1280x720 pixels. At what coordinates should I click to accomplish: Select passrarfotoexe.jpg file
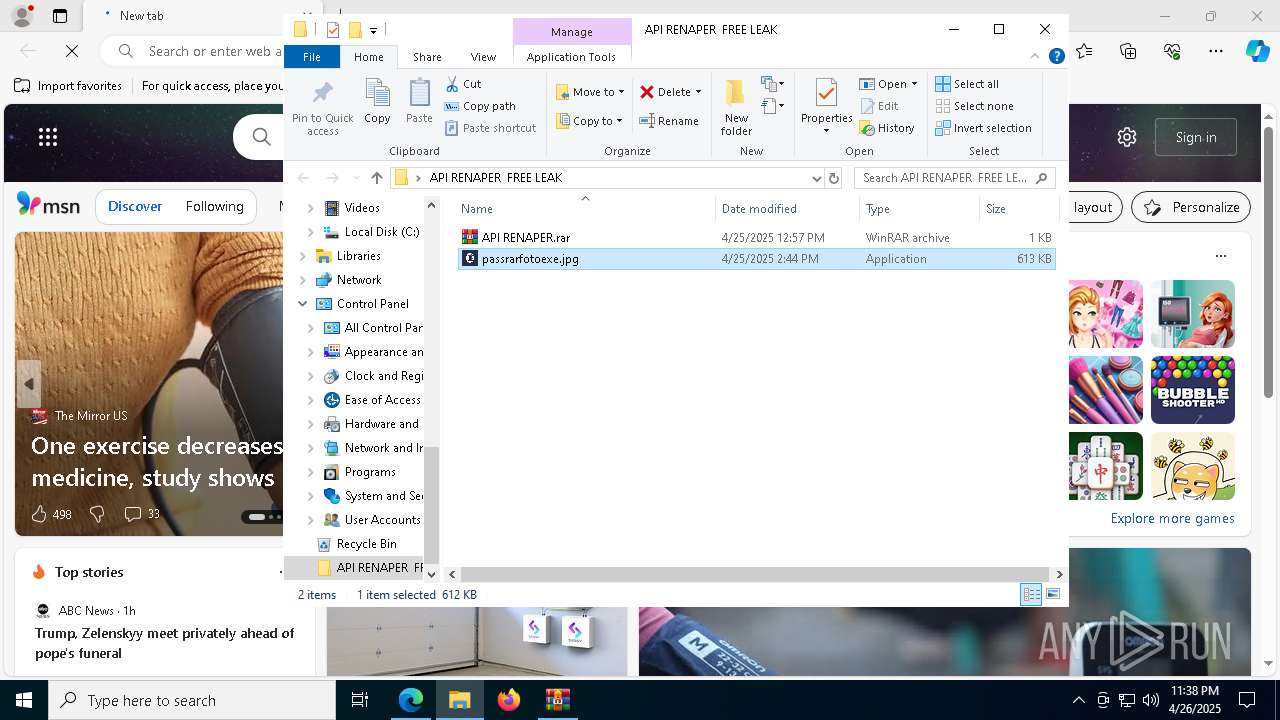click(756, 259)
